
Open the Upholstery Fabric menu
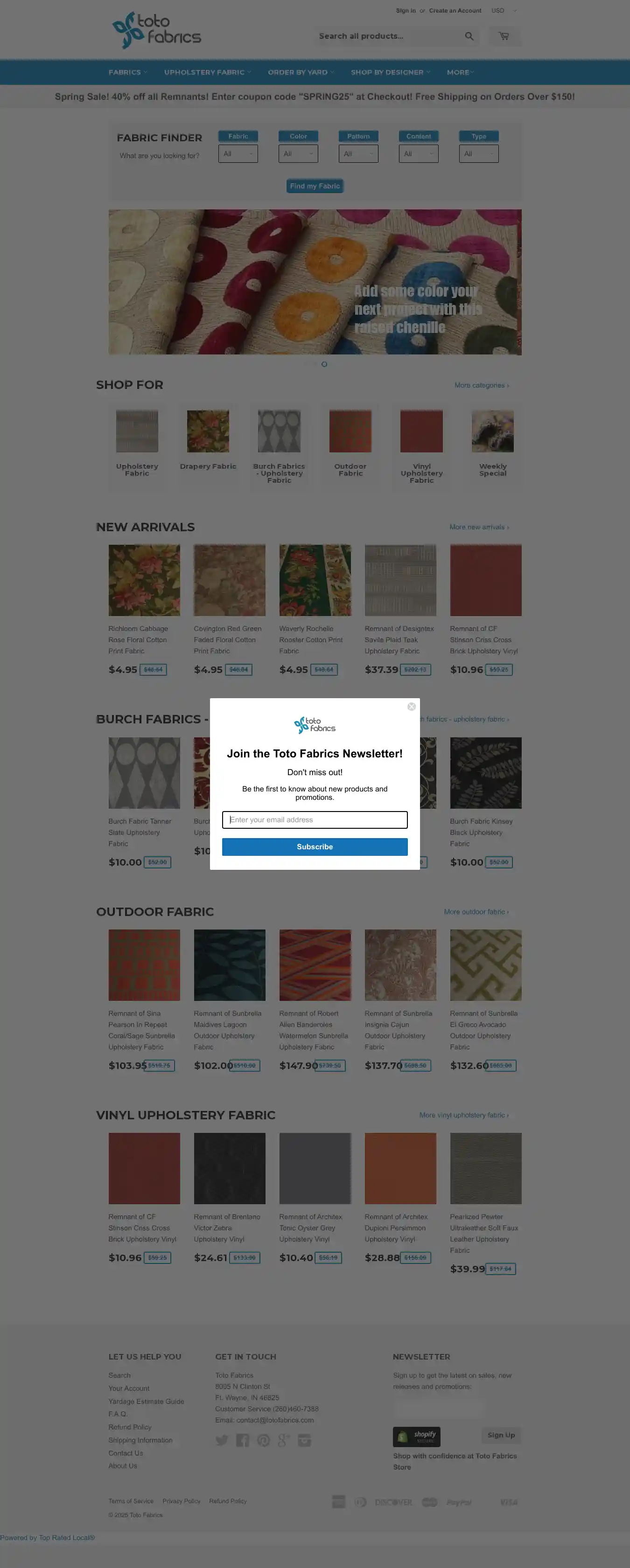207,72
